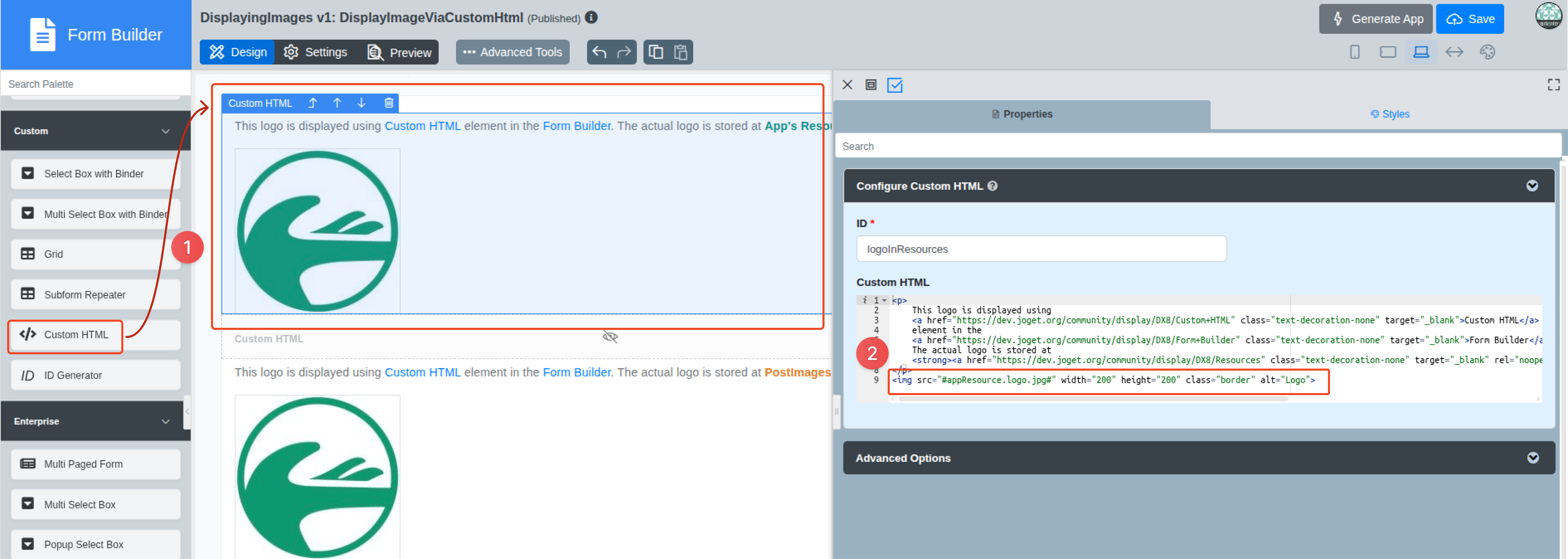Open Settings tab
Image resolution: width=1568 pixels, height=559 pixels.
click(316, 52)
